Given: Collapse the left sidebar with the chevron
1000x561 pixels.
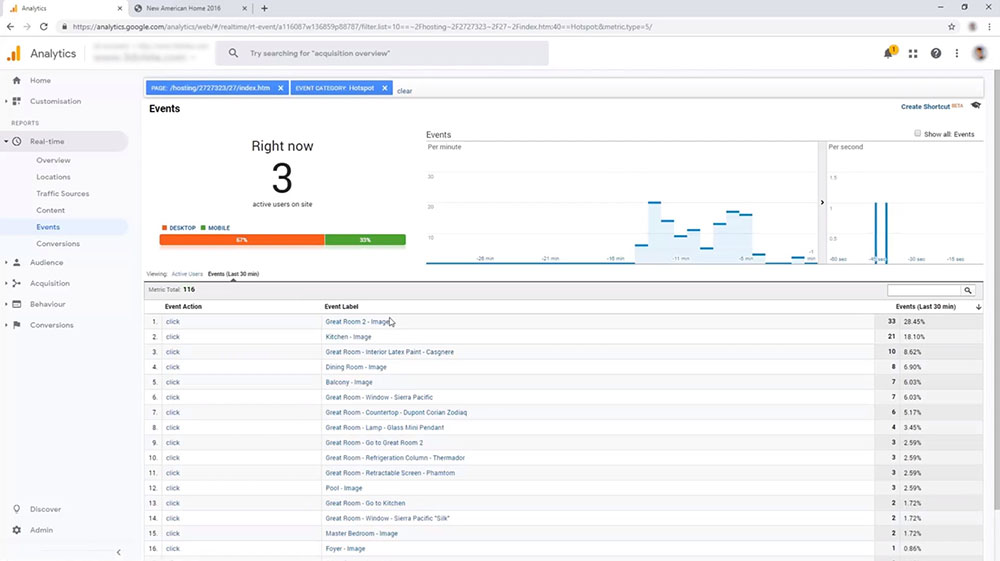Looking at the screenshot, I should [119, 552].
